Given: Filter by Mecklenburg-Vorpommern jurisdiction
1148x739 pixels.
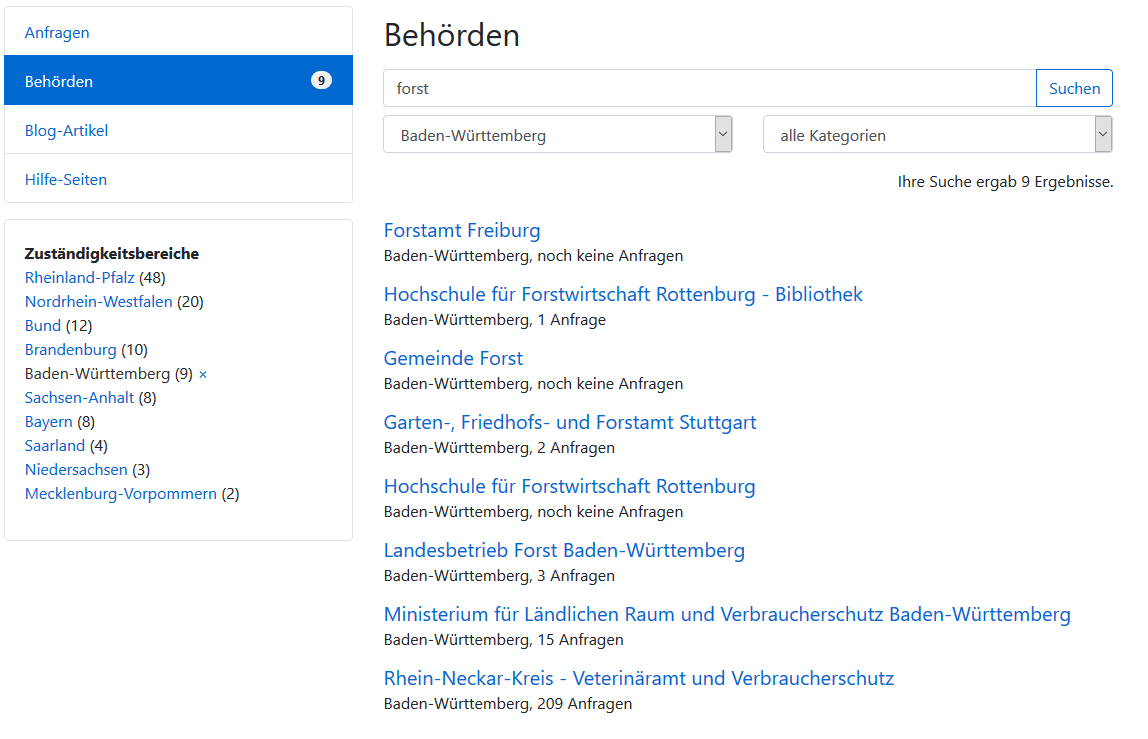Looking at the screenshot, I should click(121, 494).
